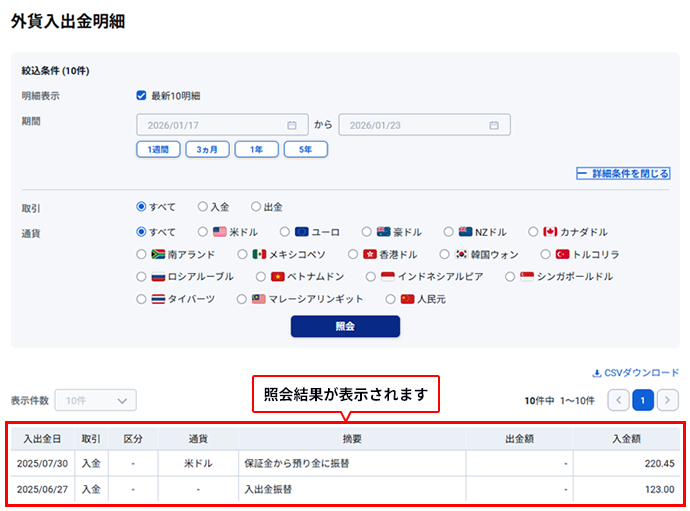
Task: Toggle the 最新10明細 checkbox
Action: (142, 96)
